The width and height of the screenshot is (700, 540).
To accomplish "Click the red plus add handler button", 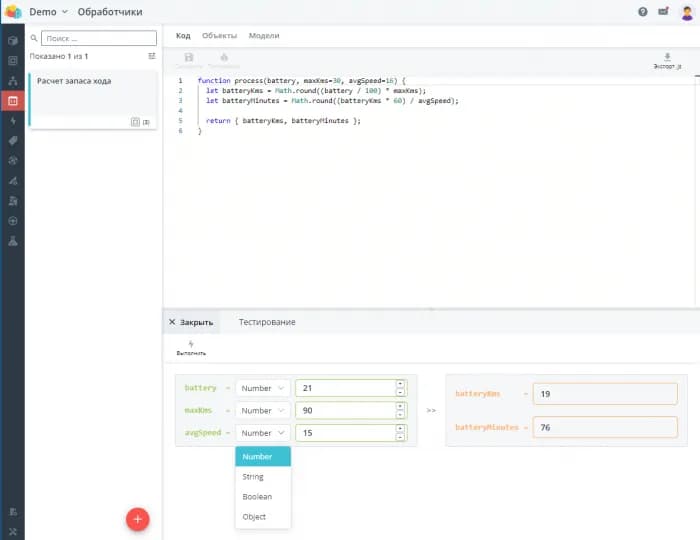I will click(x=138, y=519).
